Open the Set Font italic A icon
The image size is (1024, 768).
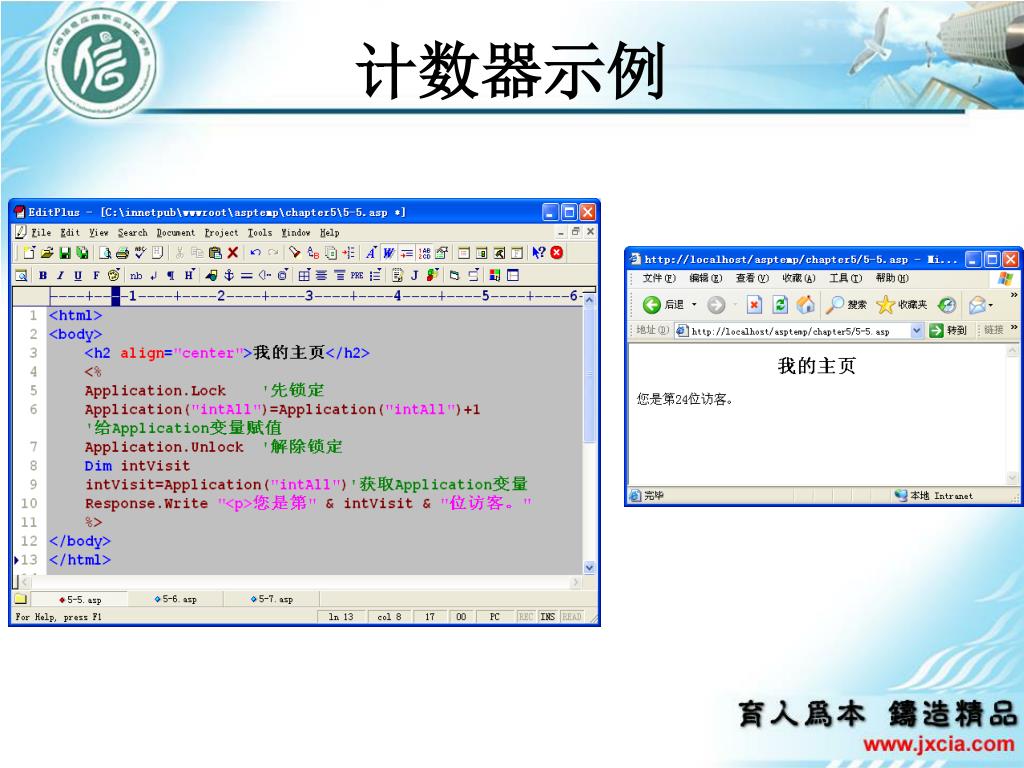coord(370,253)
